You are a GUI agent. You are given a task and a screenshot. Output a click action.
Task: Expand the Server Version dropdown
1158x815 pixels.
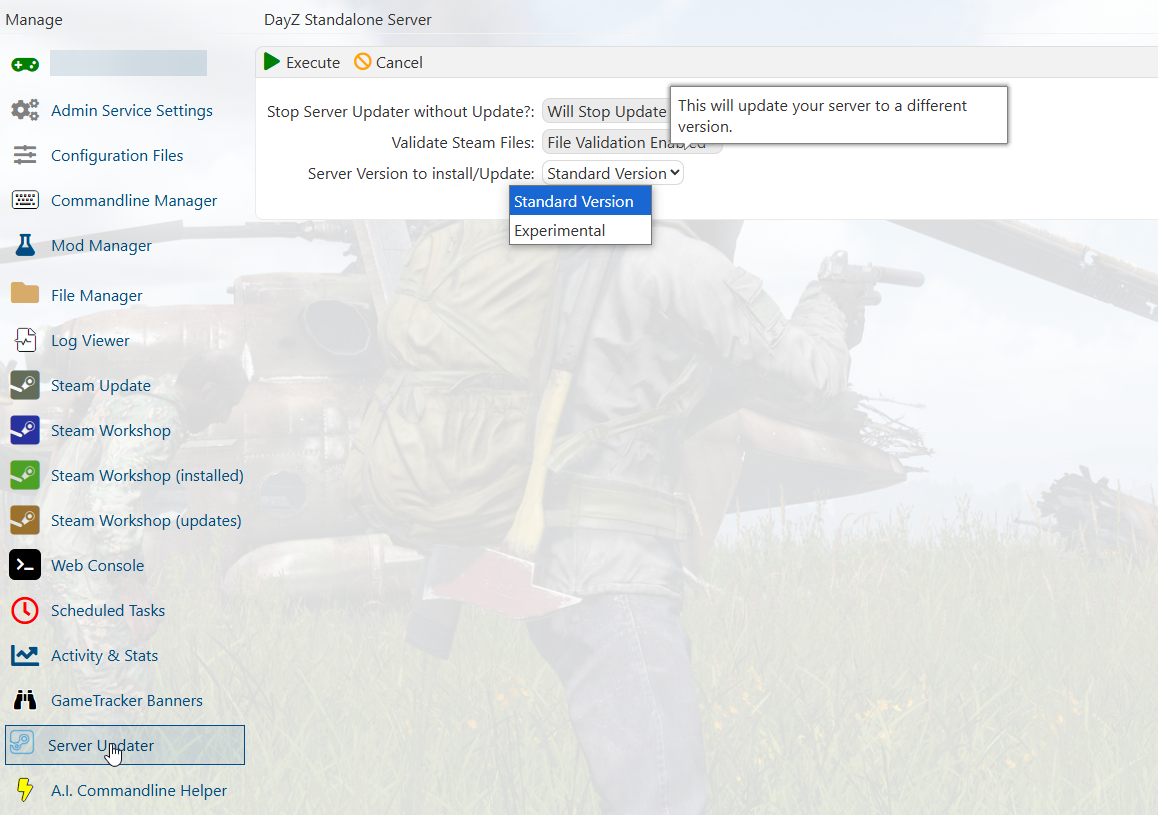pyautogui.click(x=613, y=173)
